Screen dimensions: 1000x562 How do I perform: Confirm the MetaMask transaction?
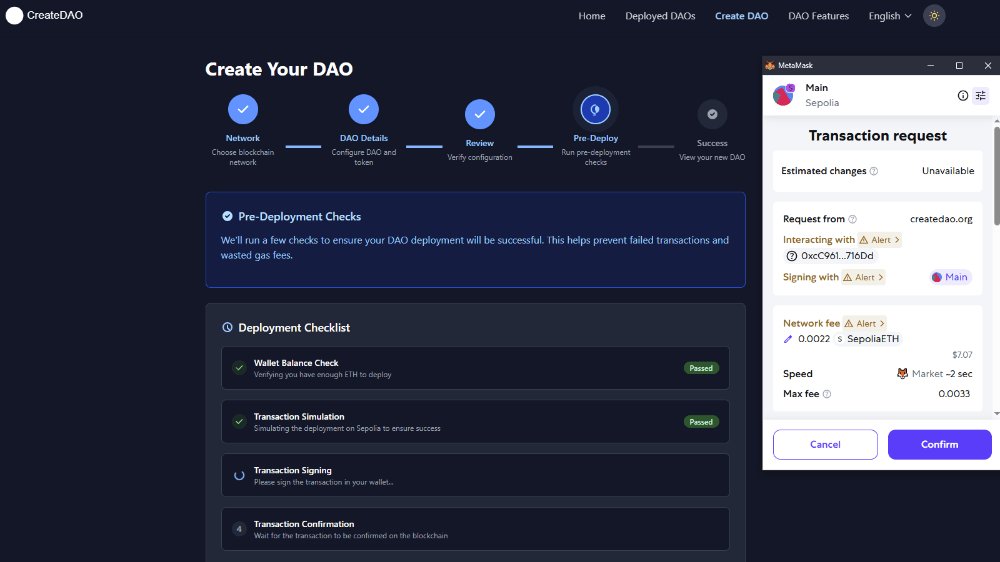click(939, 445)
